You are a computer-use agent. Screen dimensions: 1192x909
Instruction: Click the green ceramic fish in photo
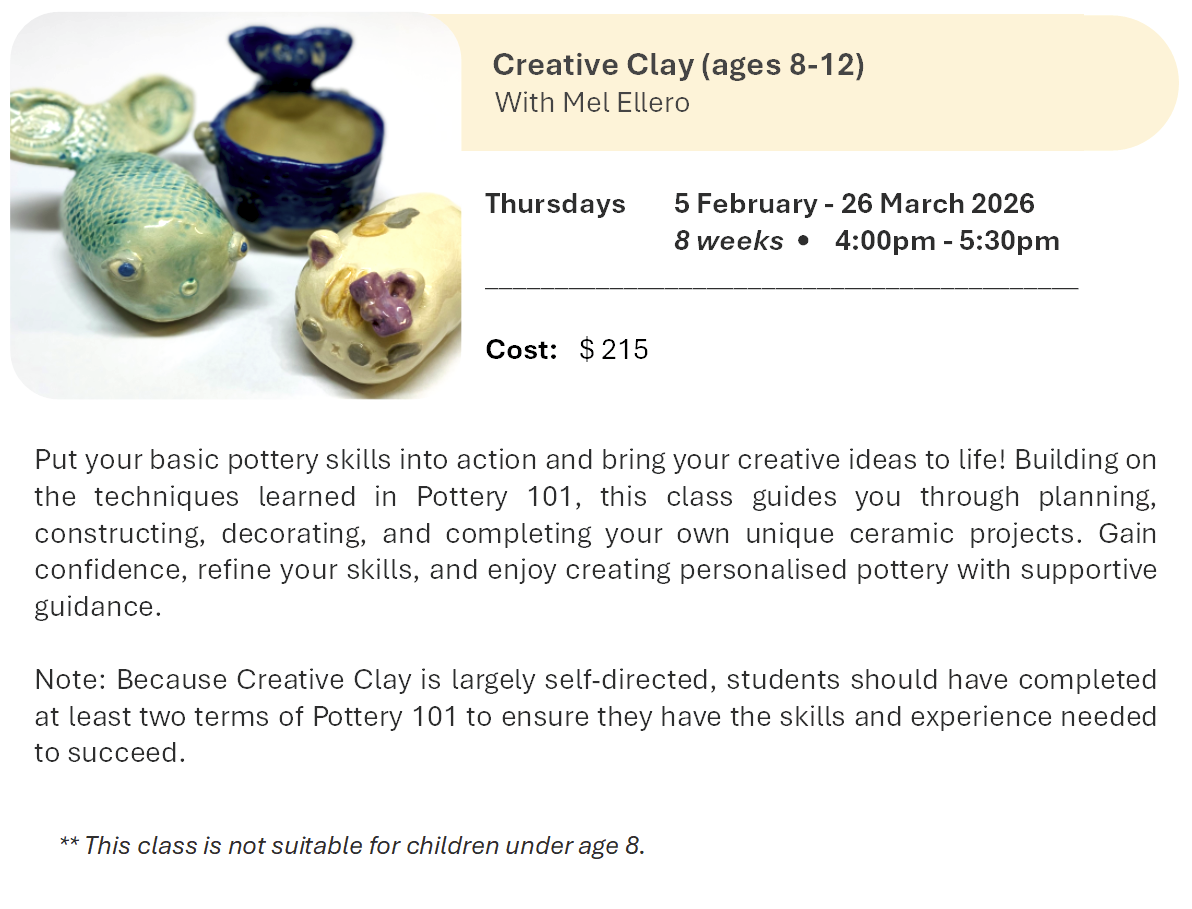140,230
